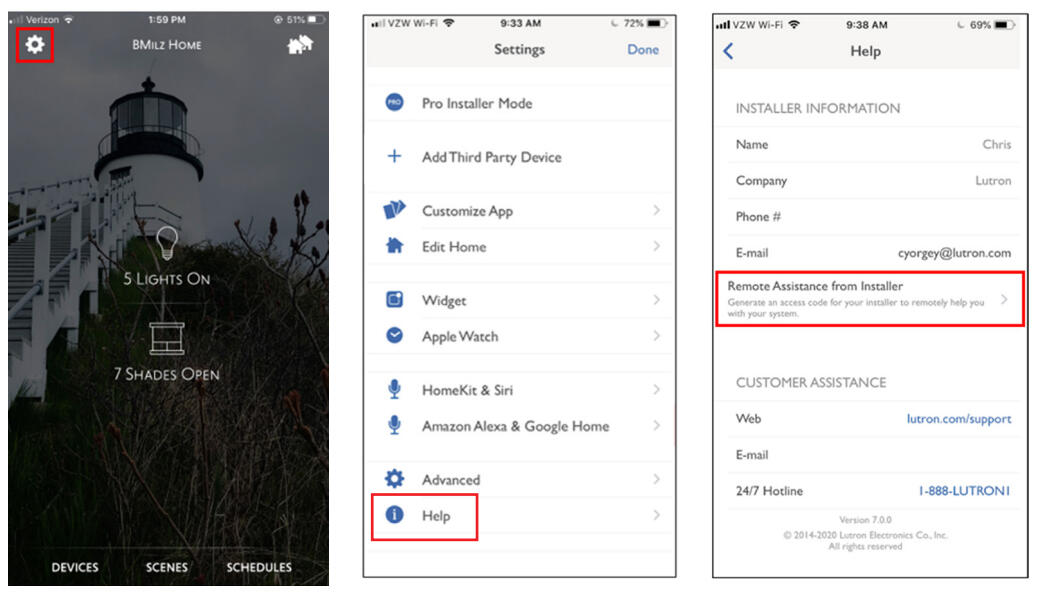Tap the houses icon beside BMilz Home
1046x594 pixels.
click(300, 44)
